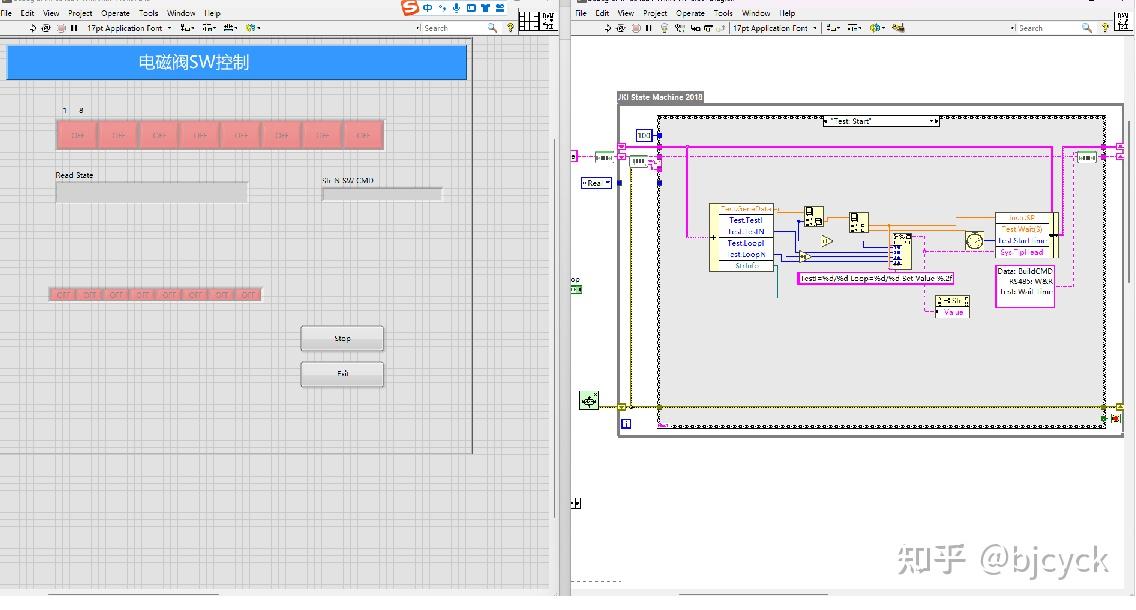Click Run Continuously in block diagram toolbar
Image resolution: width=1136 pixels, height=610 pixels.
click(x=622, y=28)
